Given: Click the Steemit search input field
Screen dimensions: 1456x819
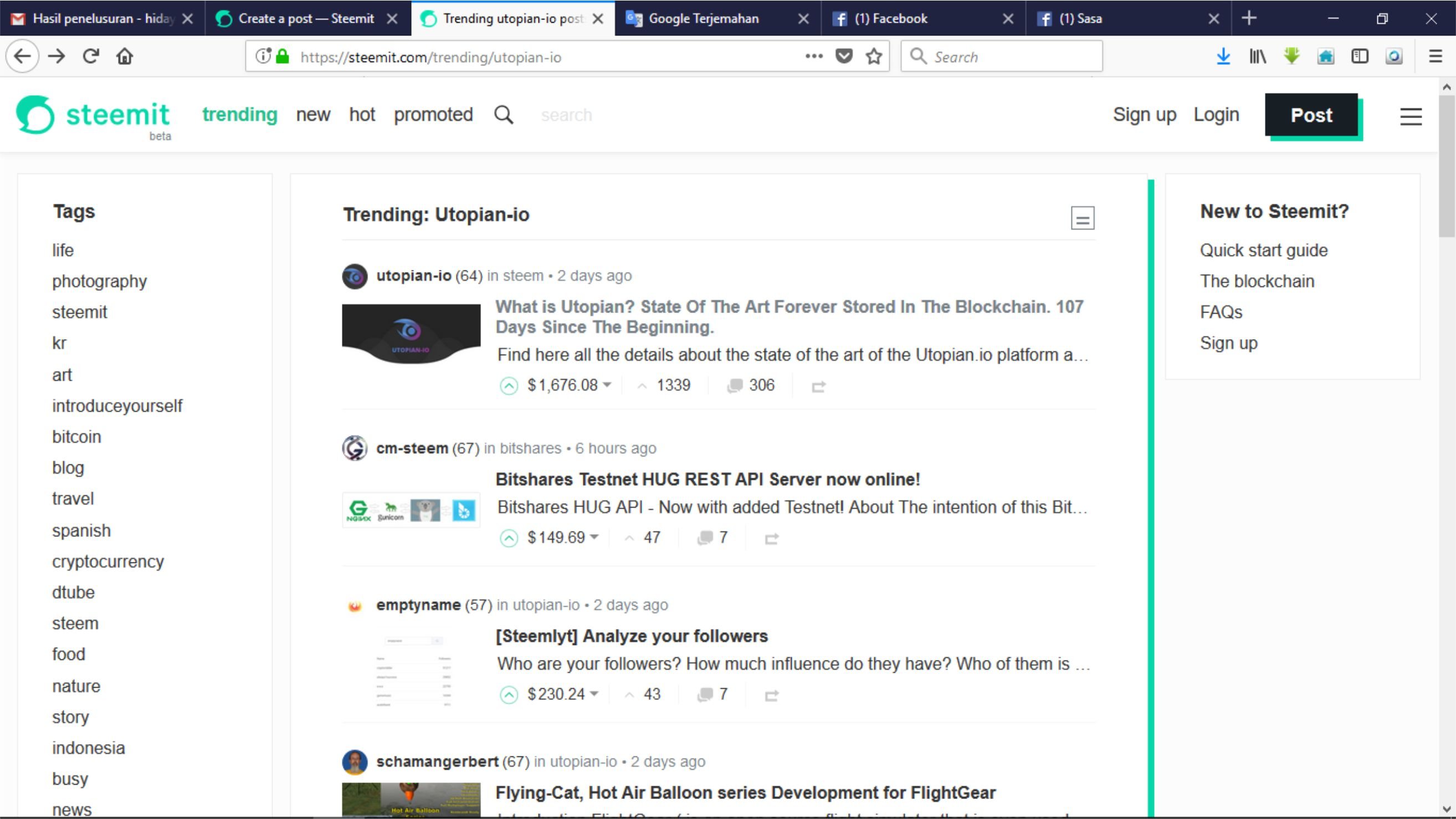Looking at the screenshot, I should point(566,115).
